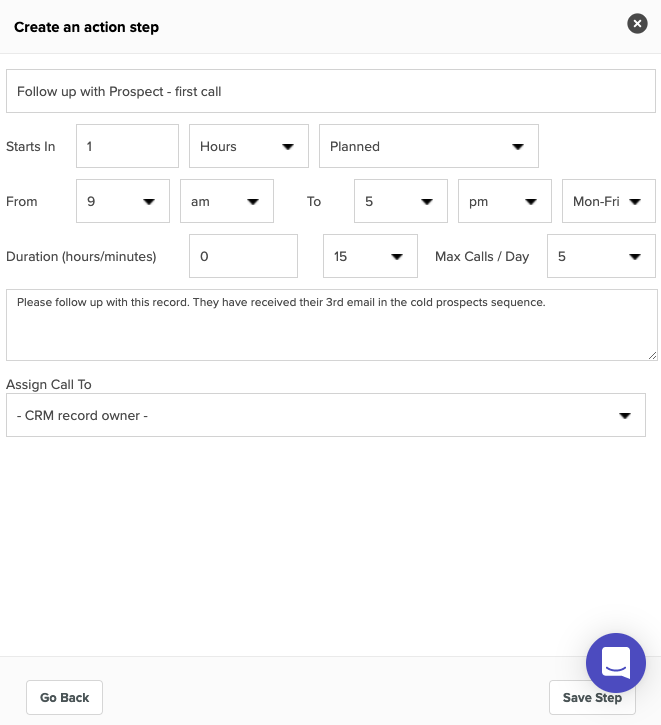The image size is (661, 725).
Task: Click the arrow on CRM record owner selector
Action: (625, 416)
